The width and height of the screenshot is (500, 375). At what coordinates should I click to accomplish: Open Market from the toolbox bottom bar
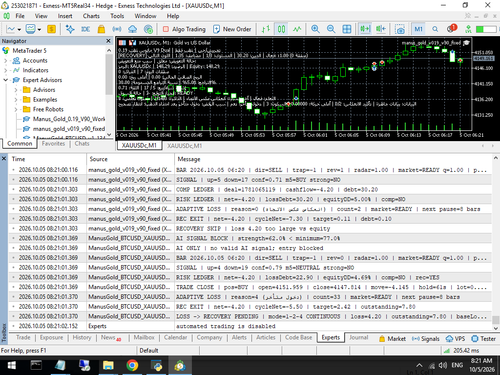[x=392, y=339]
